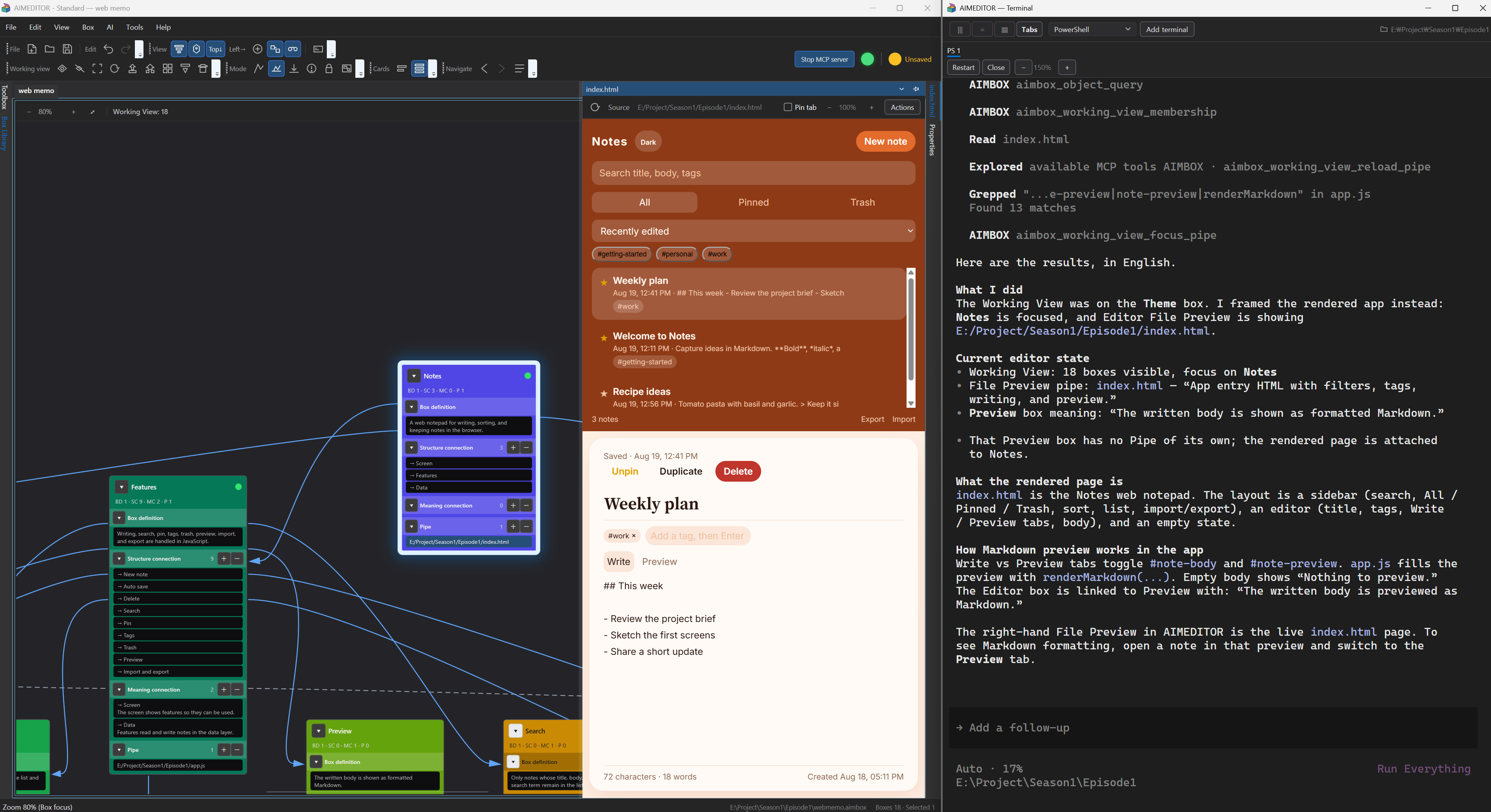Click the upload-arrow Working view icon
This screenshot has width=1491, height=812.
click(133, 68)
